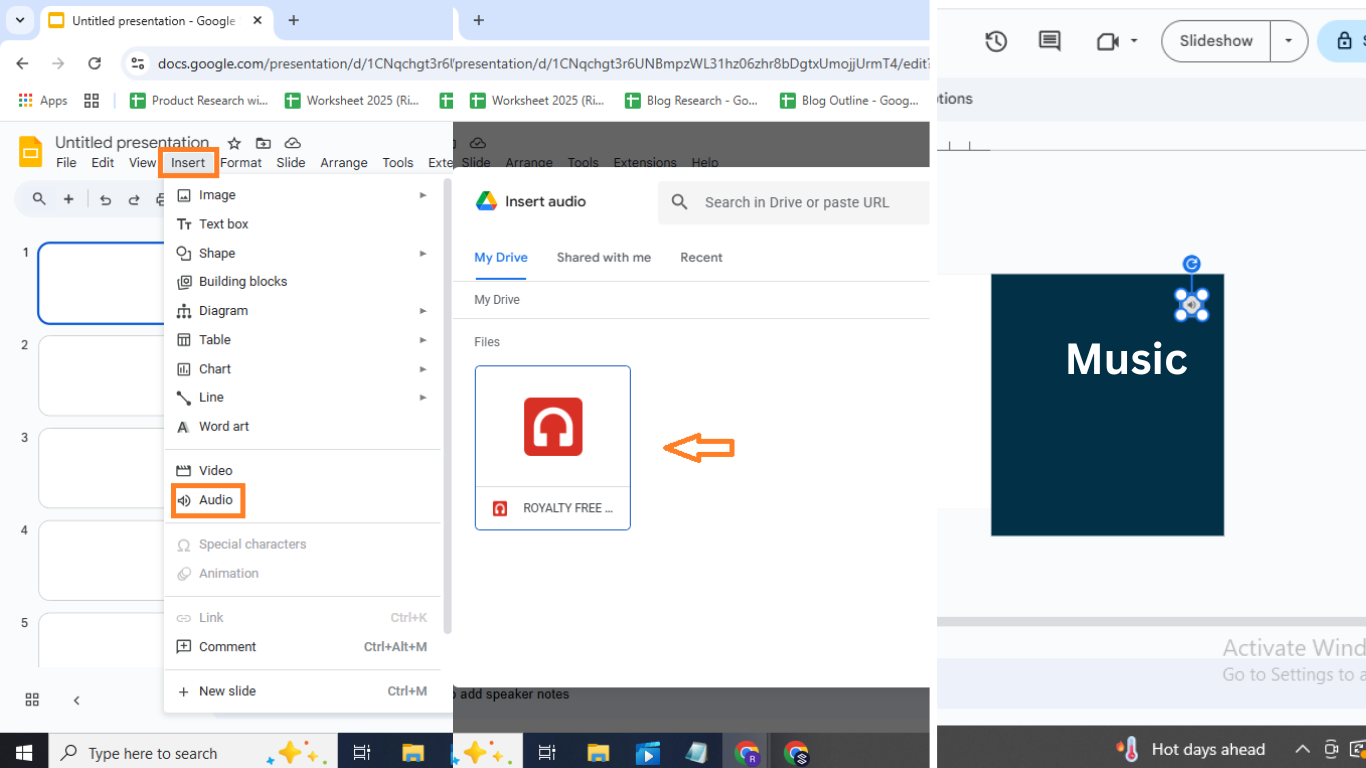The image size is (1366, 768).
Task: Open version history clock icon
Action: click(995, 41)
